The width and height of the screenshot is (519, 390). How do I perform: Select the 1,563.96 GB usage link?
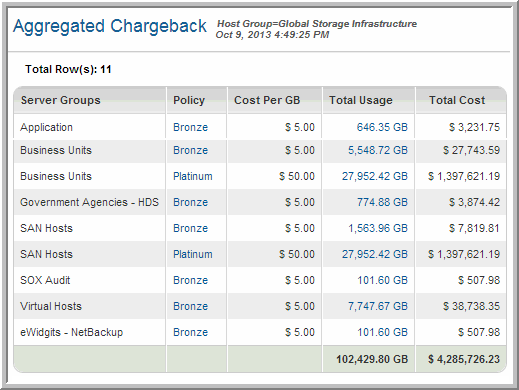378,228
